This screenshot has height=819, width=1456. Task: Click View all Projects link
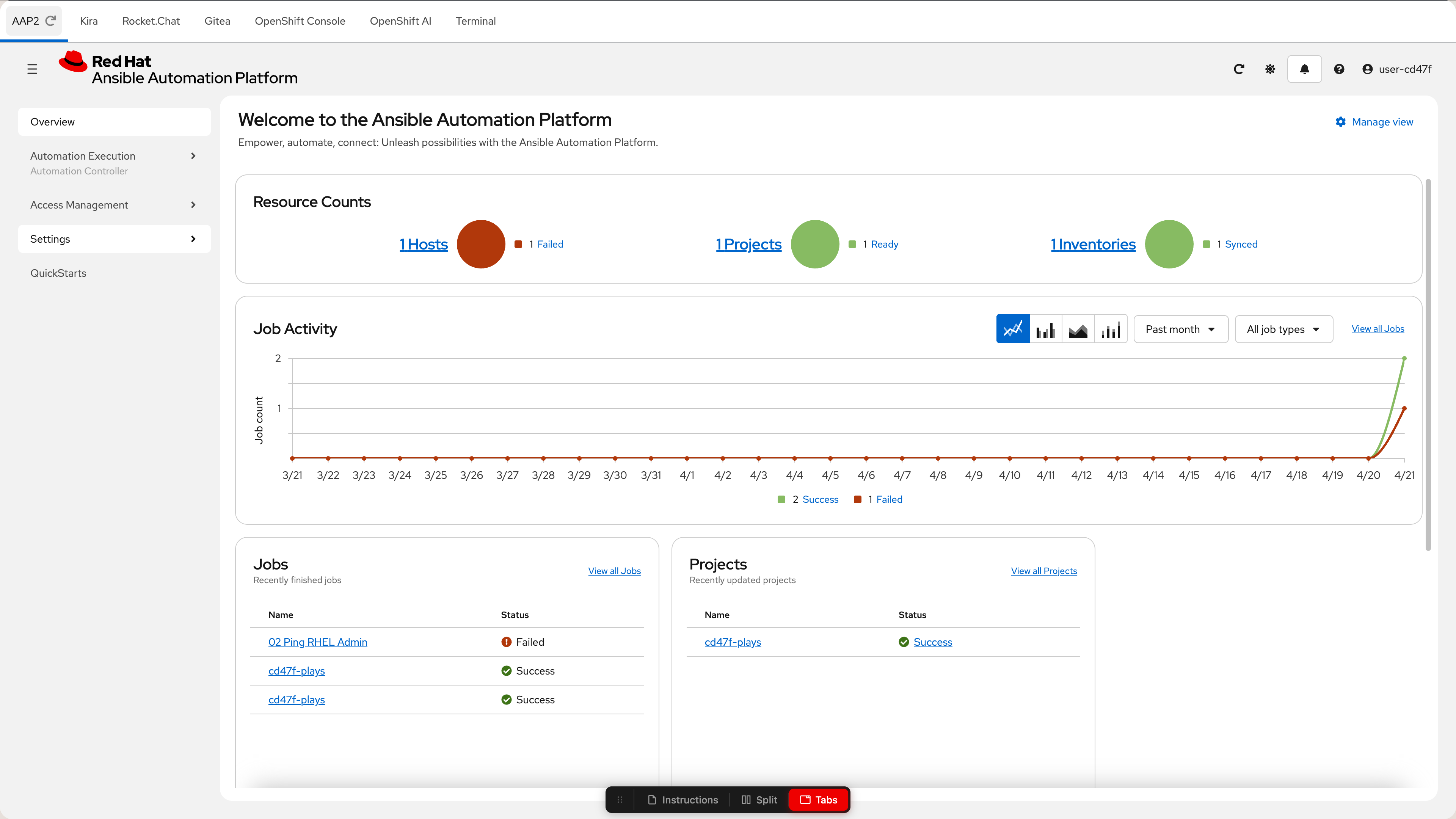point(1043,571)
